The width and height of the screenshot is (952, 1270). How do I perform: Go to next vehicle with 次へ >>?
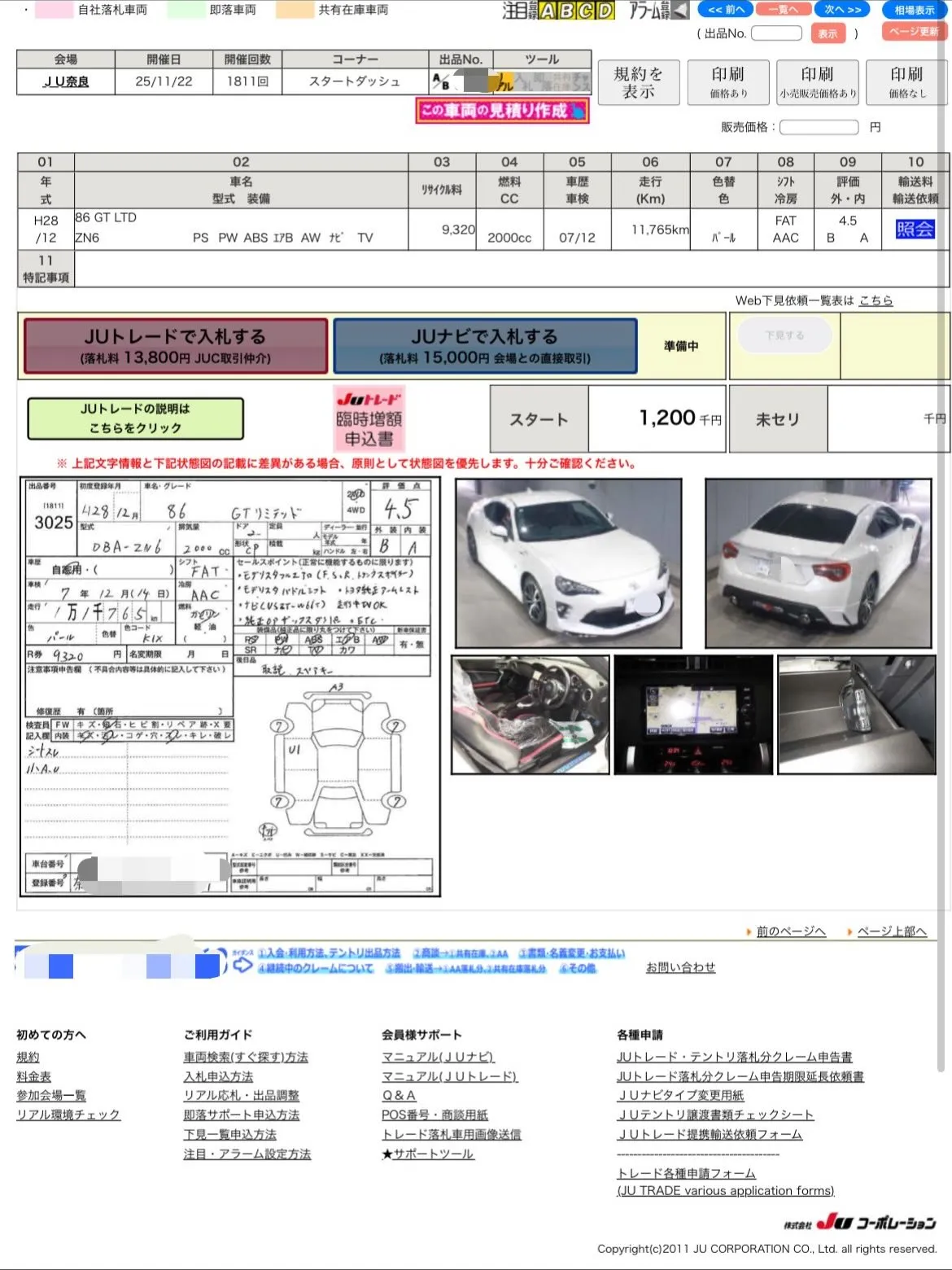(842, 10)
